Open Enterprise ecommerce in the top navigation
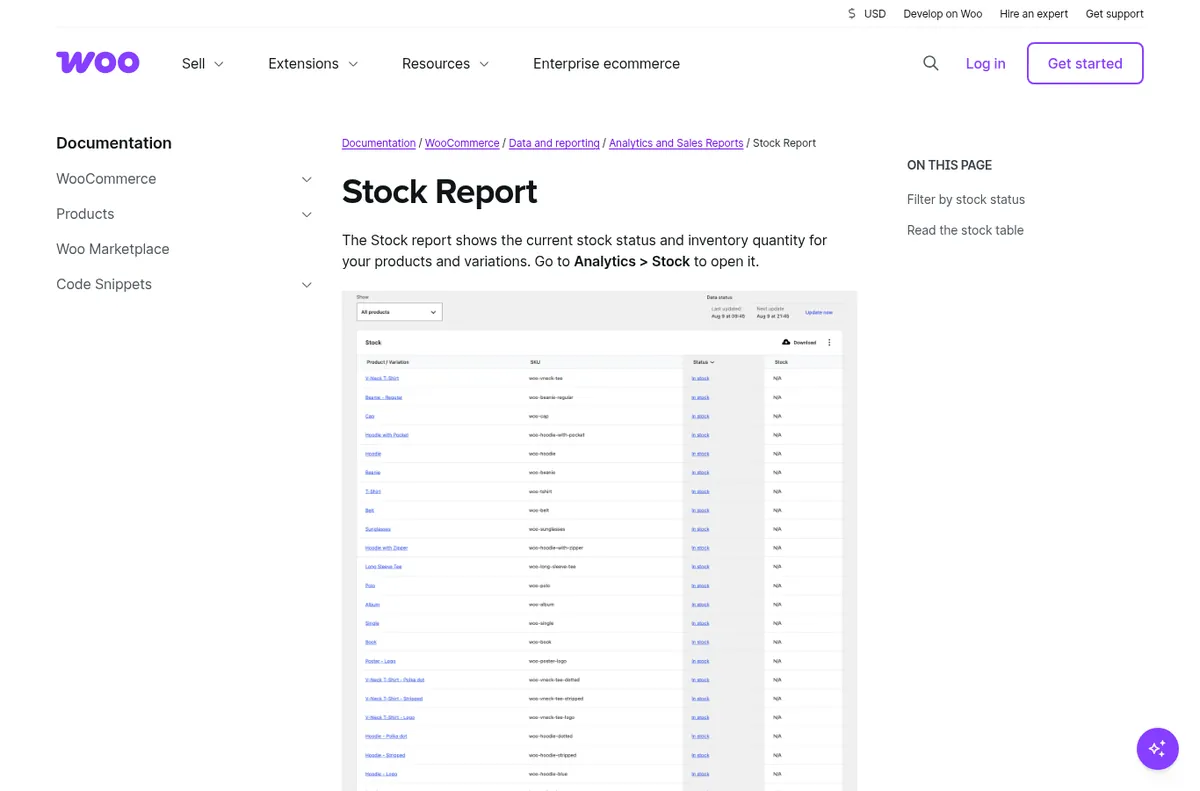This screenshot has width=1200, height=791. (606, 63)
